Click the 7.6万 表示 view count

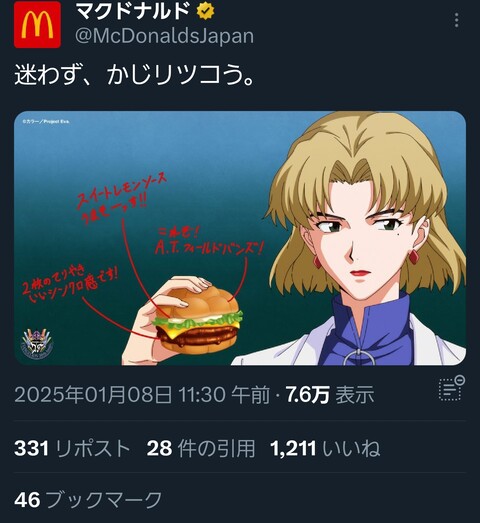pos(330,395)
